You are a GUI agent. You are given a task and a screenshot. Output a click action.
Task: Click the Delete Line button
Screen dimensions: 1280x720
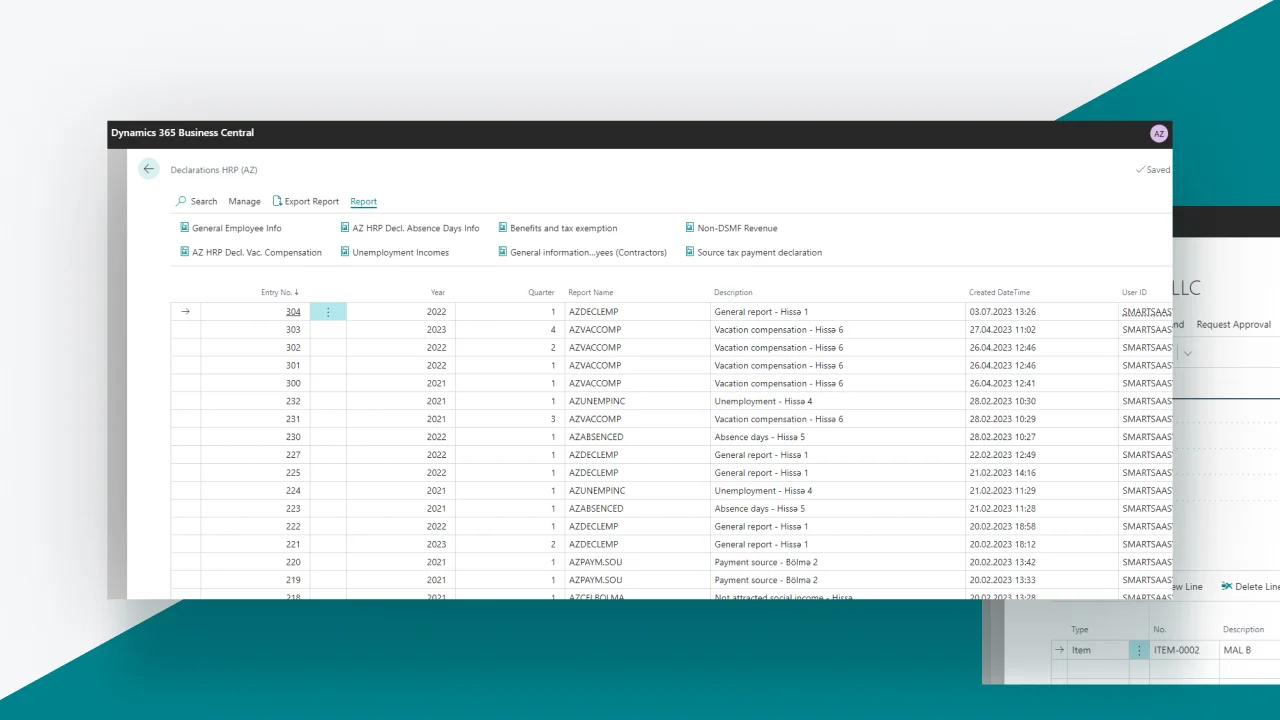[1249, 586]
